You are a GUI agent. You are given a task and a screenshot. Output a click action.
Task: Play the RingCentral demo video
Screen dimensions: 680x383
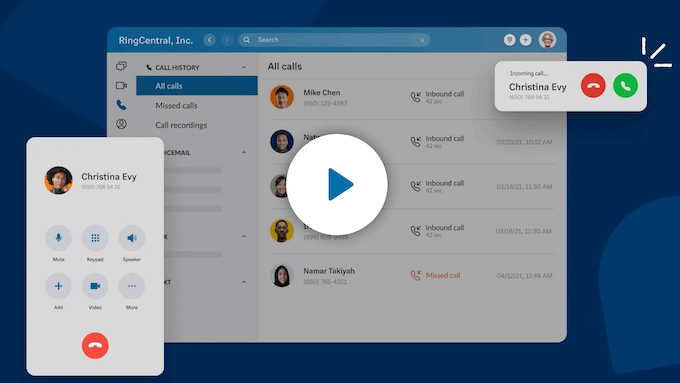pyautogui.click(x=337, y=184)
